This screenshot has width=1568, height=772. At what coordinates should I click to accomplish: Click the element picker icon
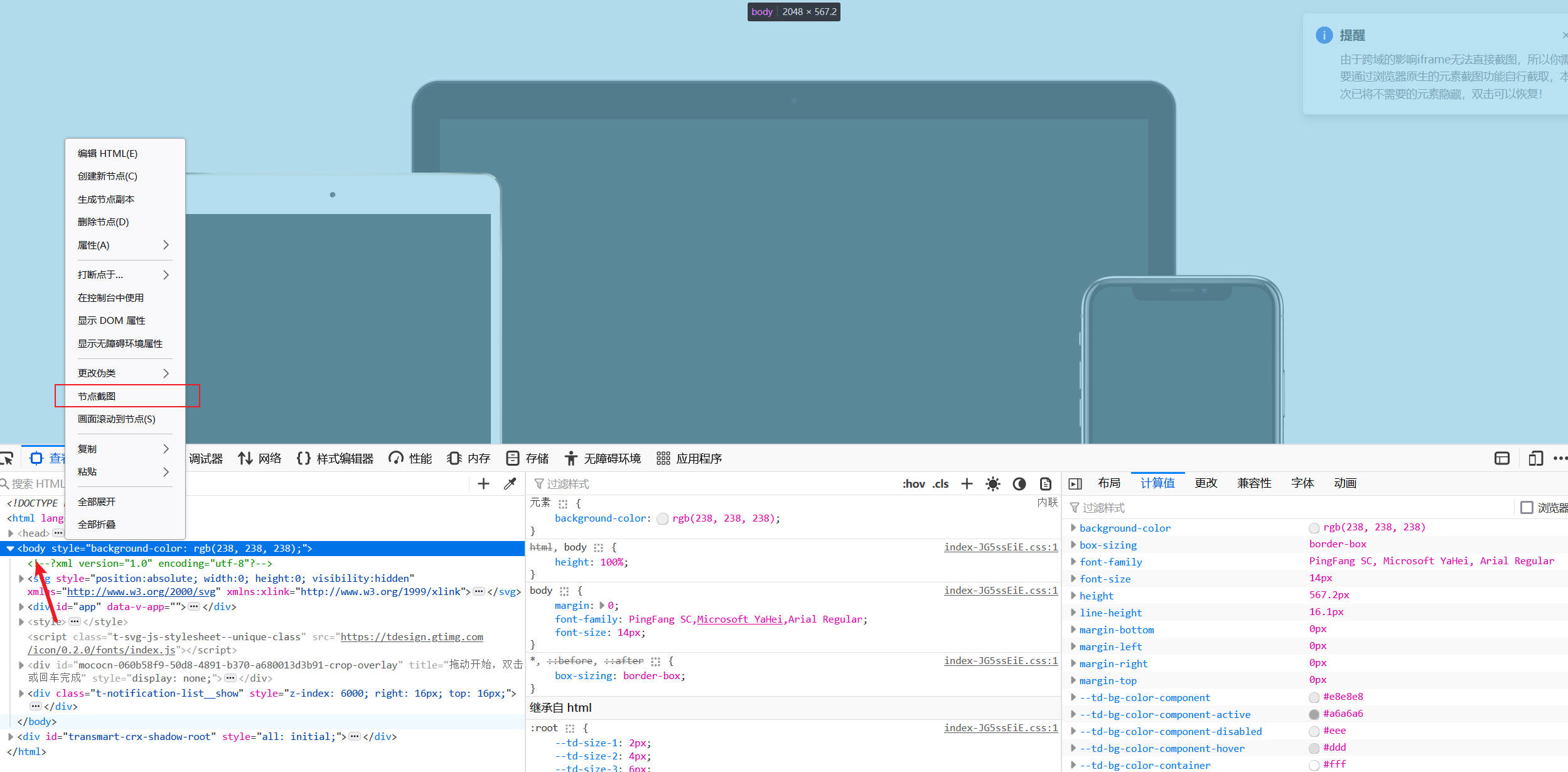(7, 459)
